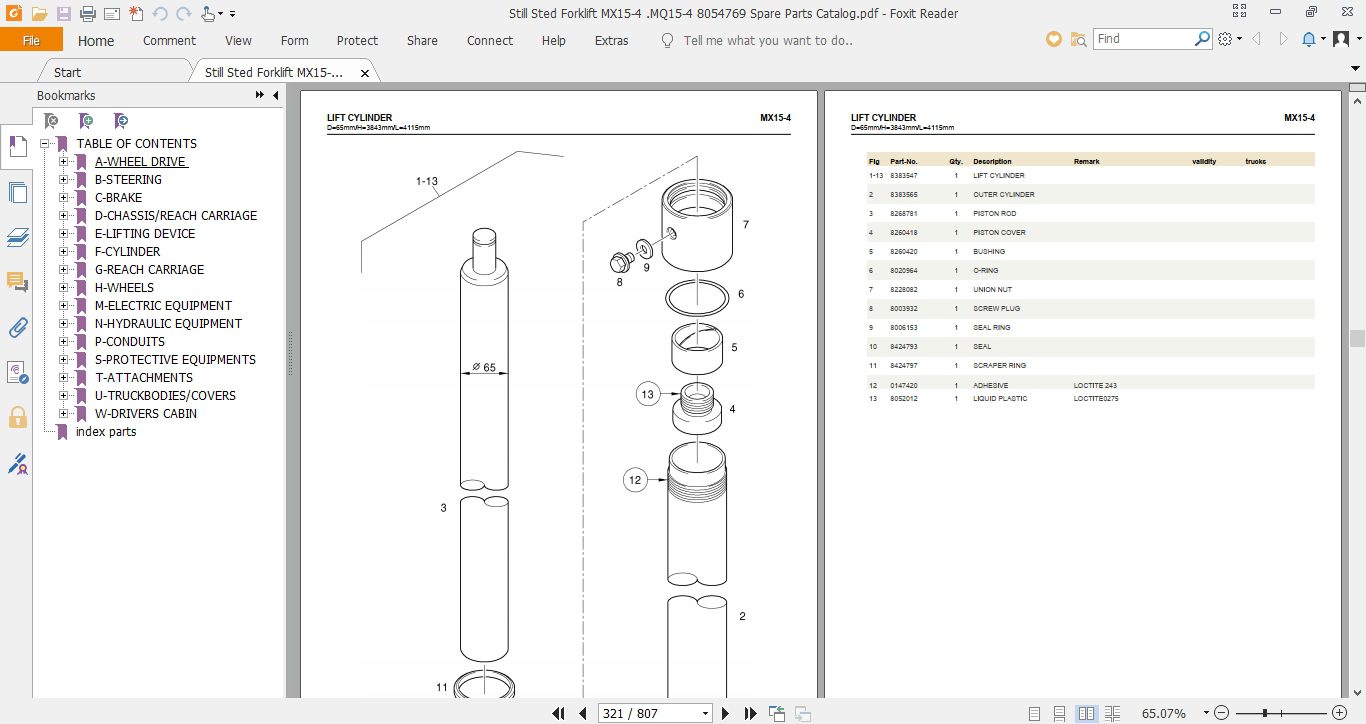Open the 65.07% zoom level dropdown
1366x724 pixels.
pyautogui.click(x=1206, y=713)
